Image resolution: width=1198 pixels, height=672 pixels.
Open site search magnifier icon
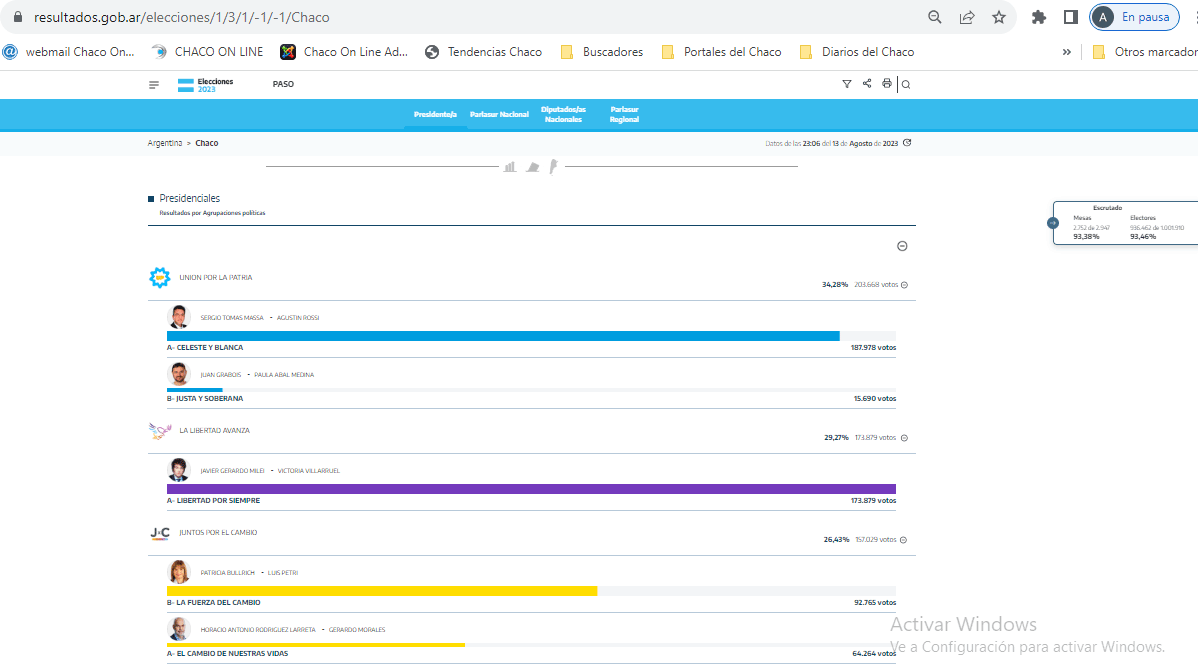click(906, 85)
